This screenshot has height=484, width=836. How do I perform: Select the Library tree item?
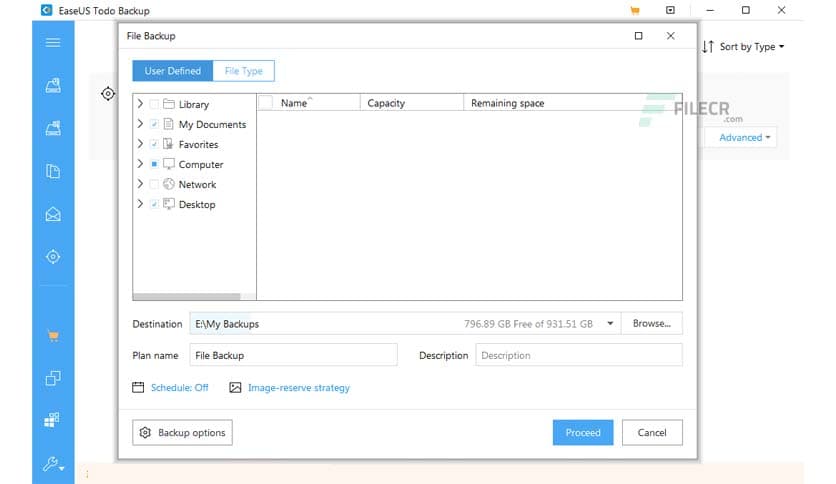point(194,104)
